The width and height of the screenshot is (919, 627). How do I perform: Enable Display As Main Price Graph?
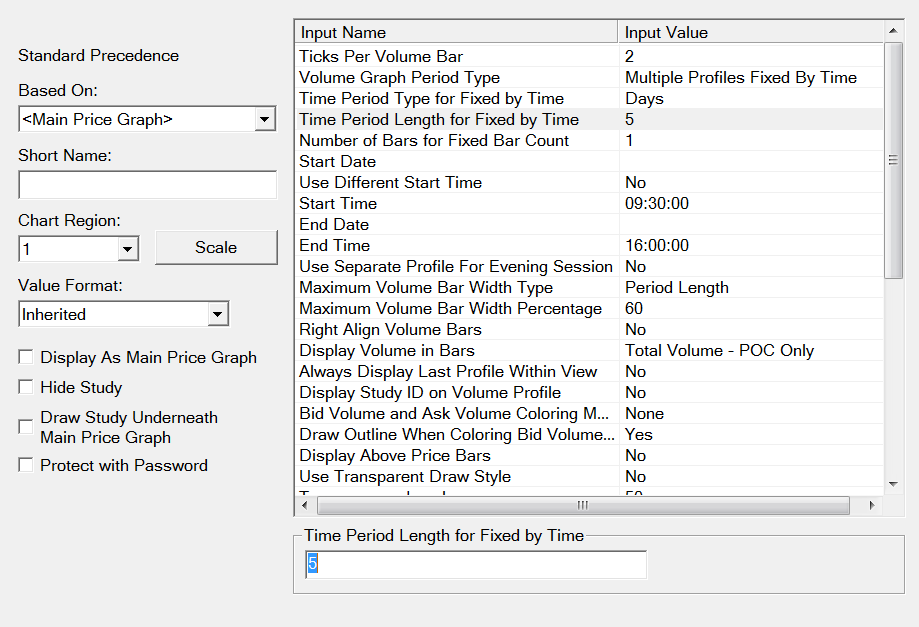tap(26, 358)
